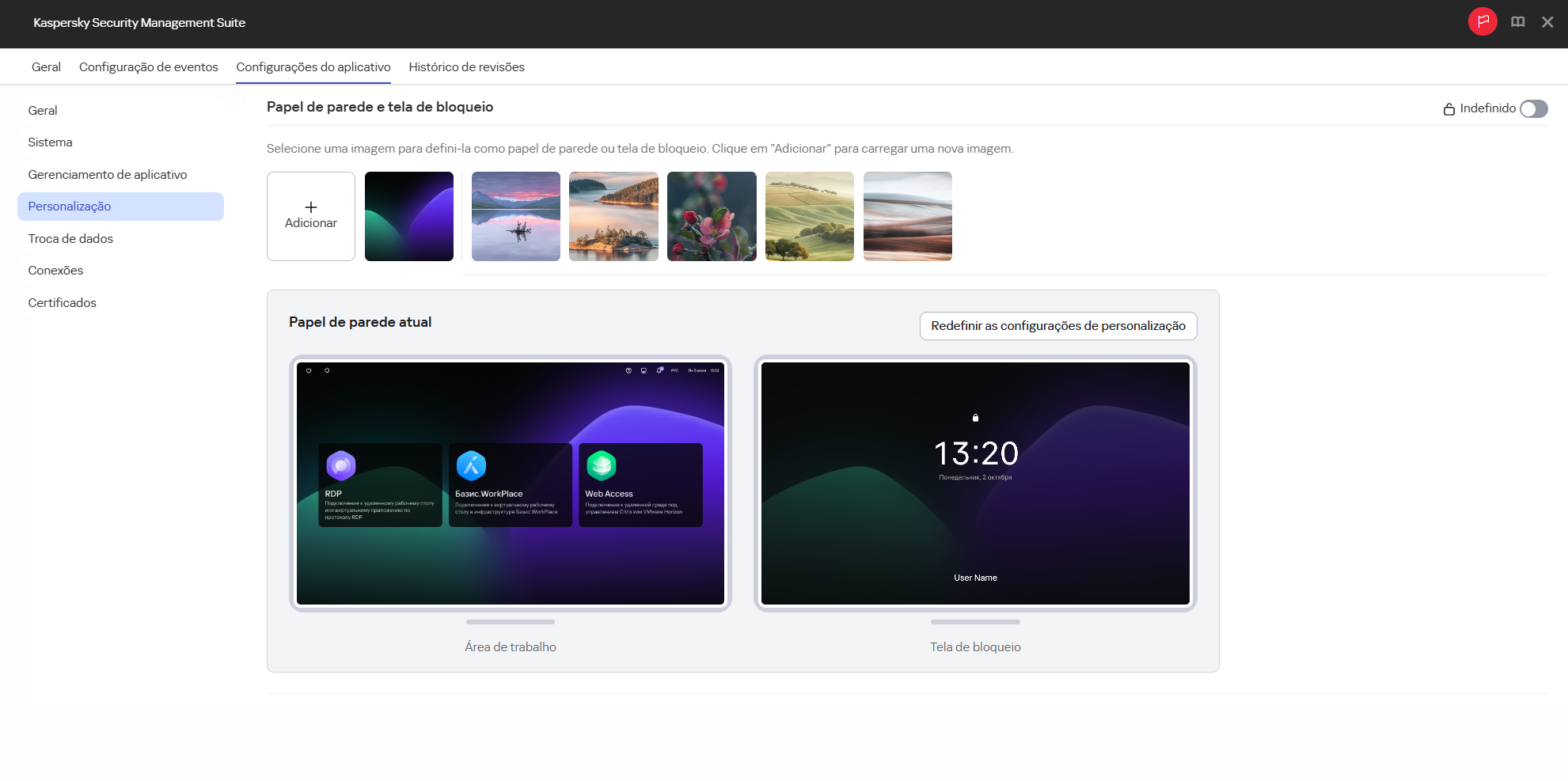Switch to the Geral tab
Image resolution: width=1568 pixels, height=781 pixels.
click(x=45, y=67)
